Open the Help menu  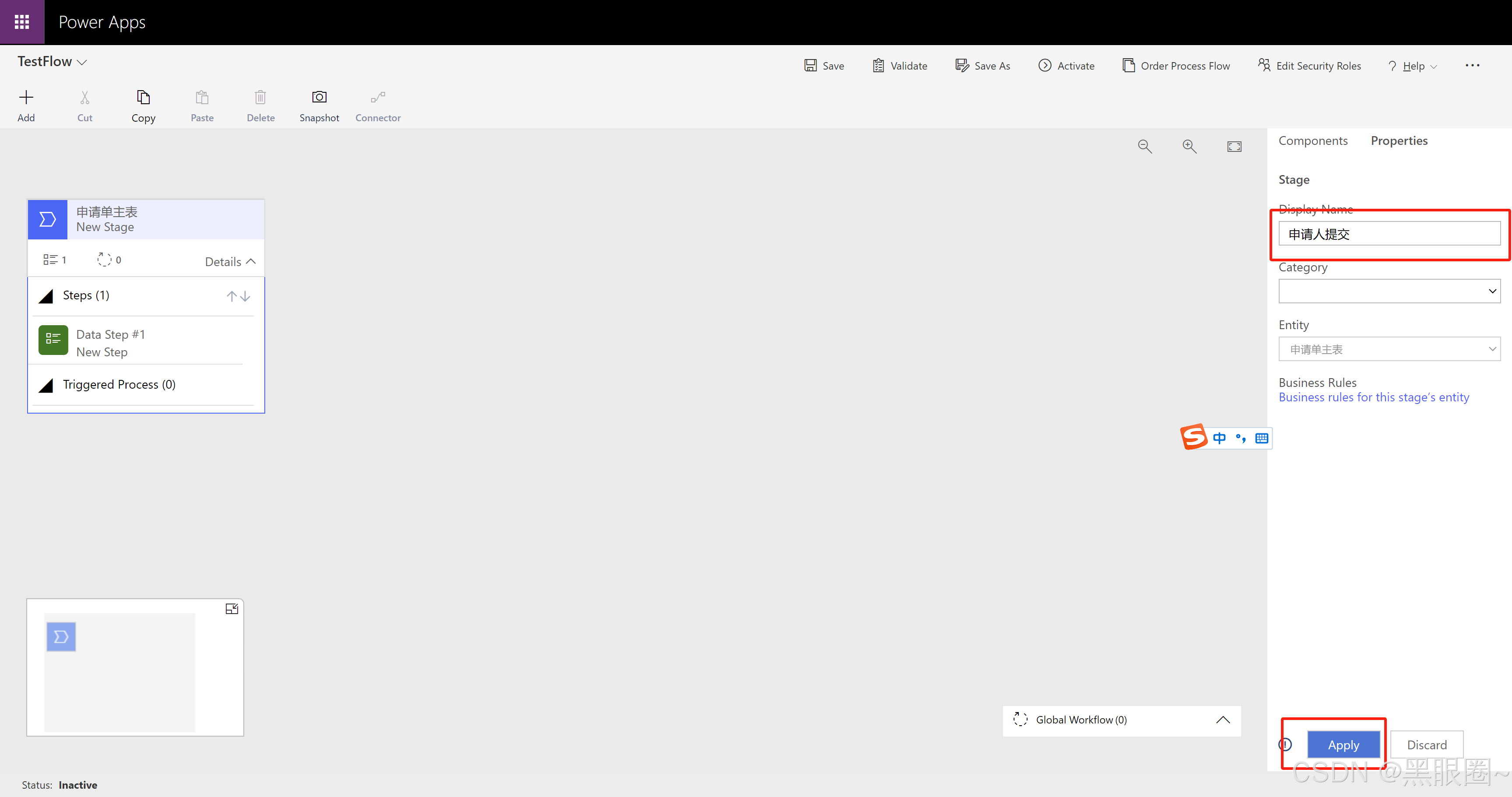click(x=1414, y=67)
